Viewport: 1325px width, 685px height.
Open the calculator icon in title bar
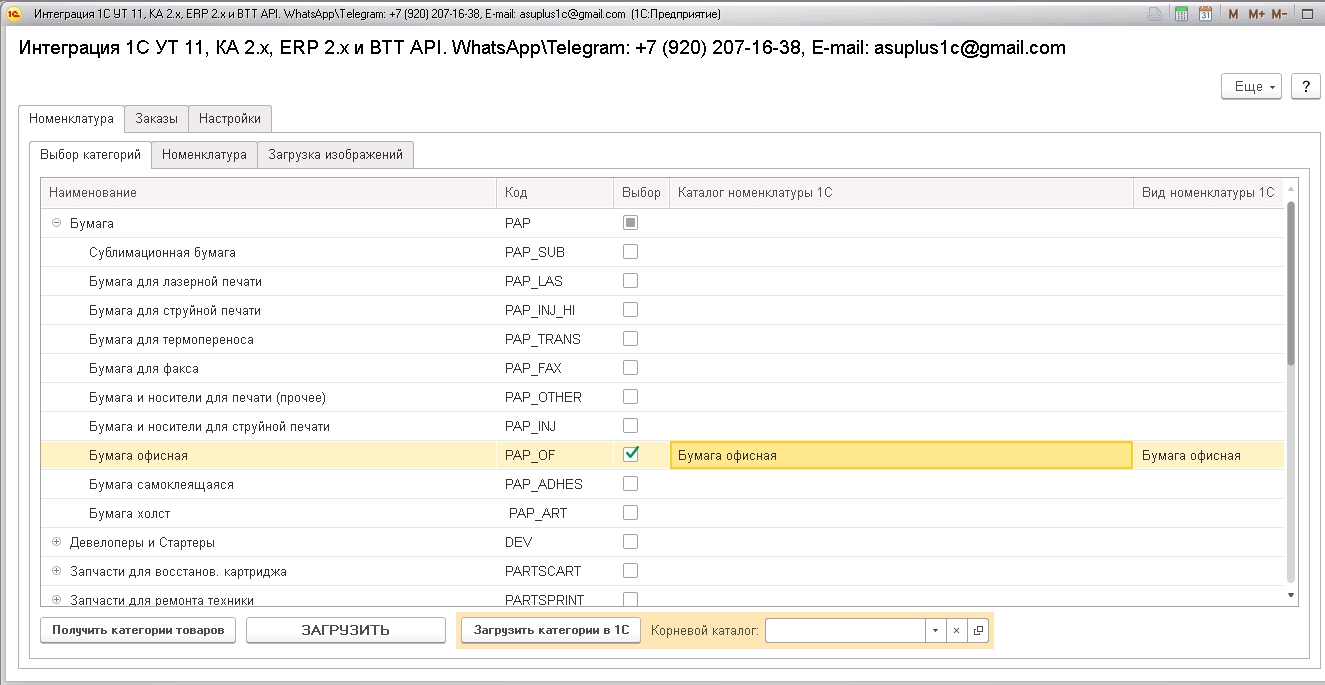pos(1181,14)
